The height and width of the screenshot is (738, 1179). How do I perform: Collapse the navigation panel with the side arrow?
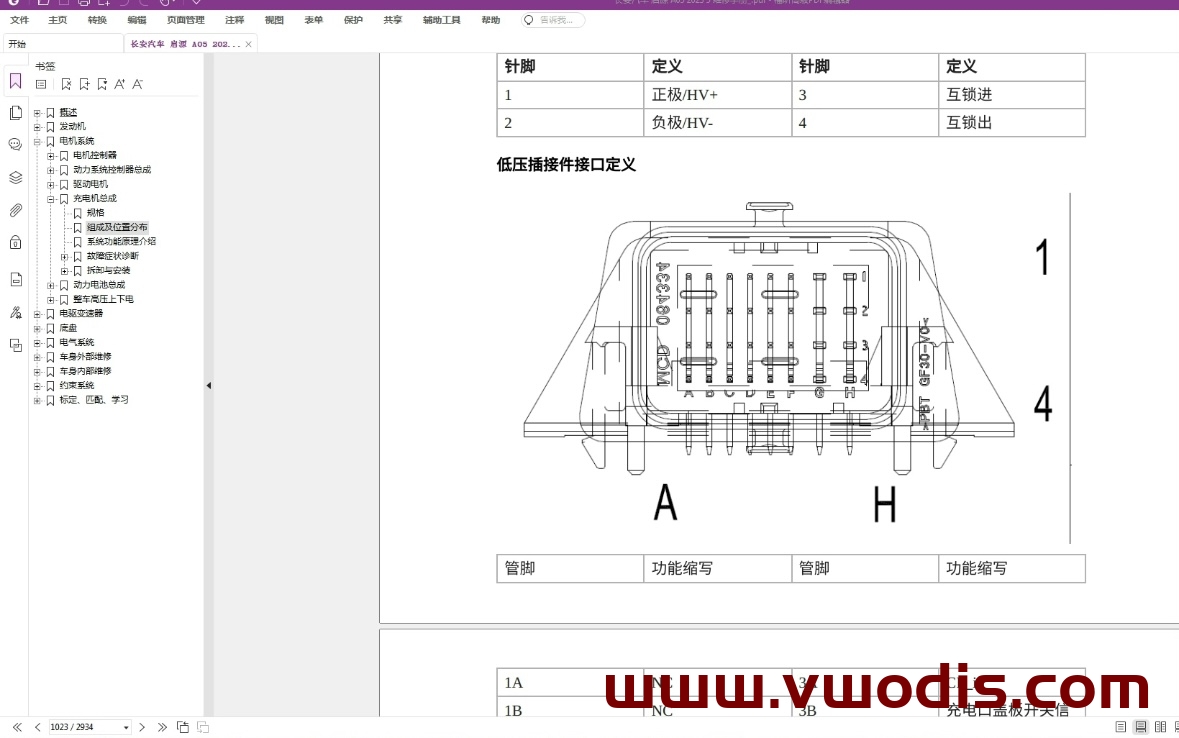tap(209, 385)
